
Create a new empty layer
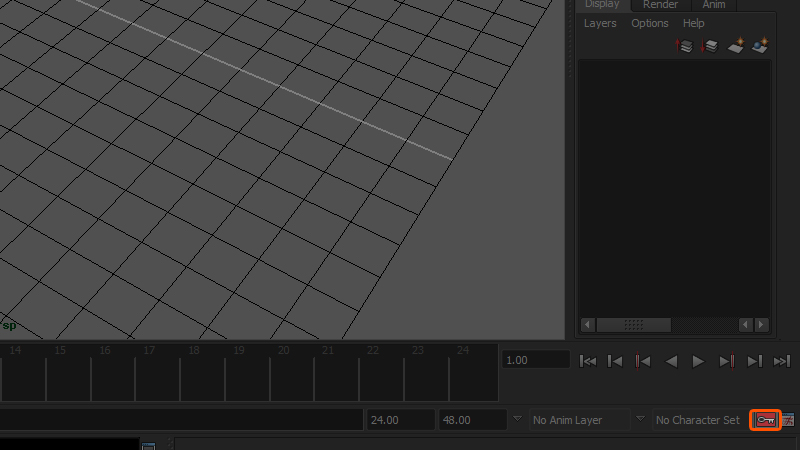pos(735,45)
